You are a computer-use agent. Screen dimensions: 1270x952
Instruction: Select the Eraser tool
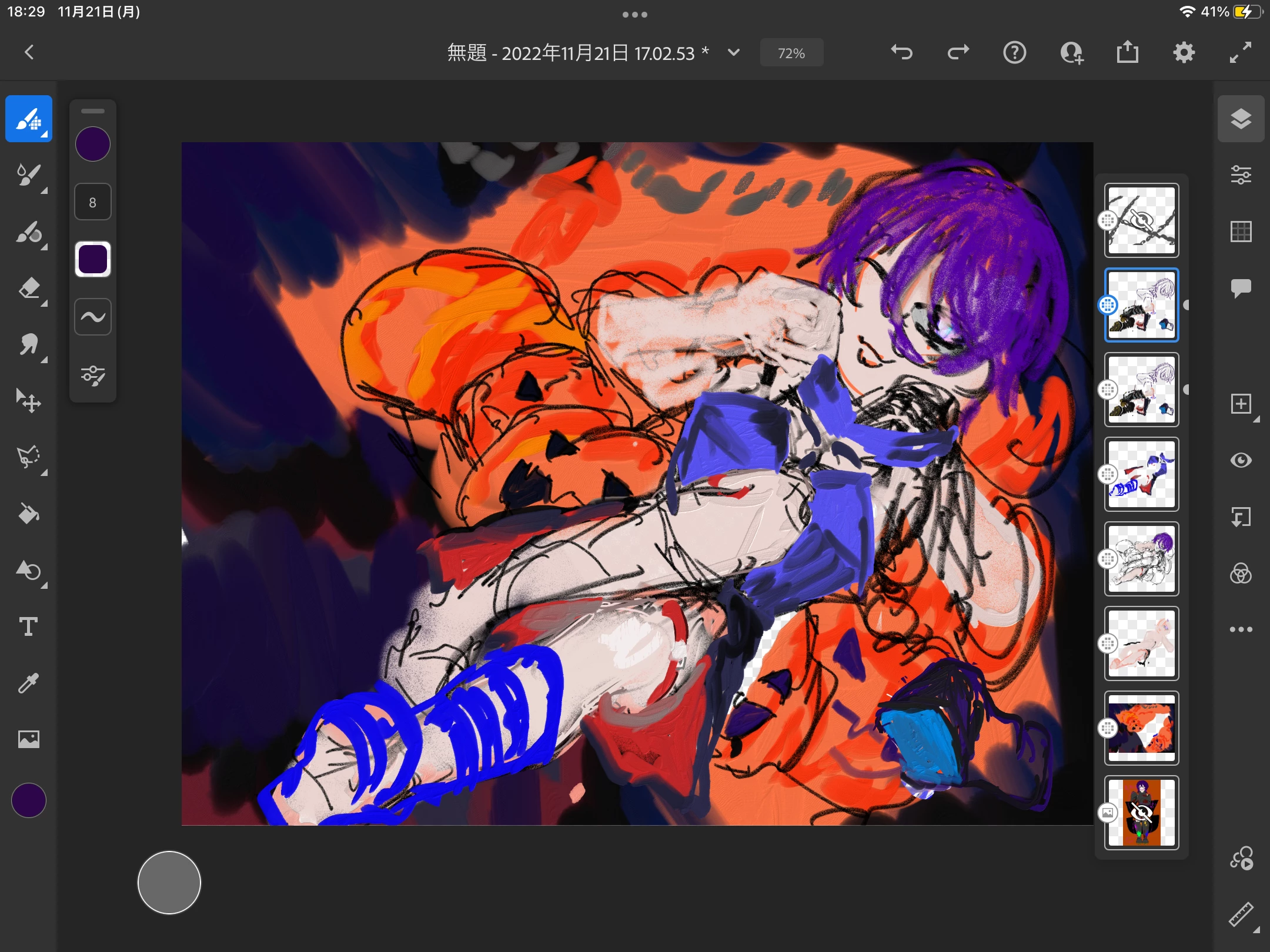click(29, 289)
